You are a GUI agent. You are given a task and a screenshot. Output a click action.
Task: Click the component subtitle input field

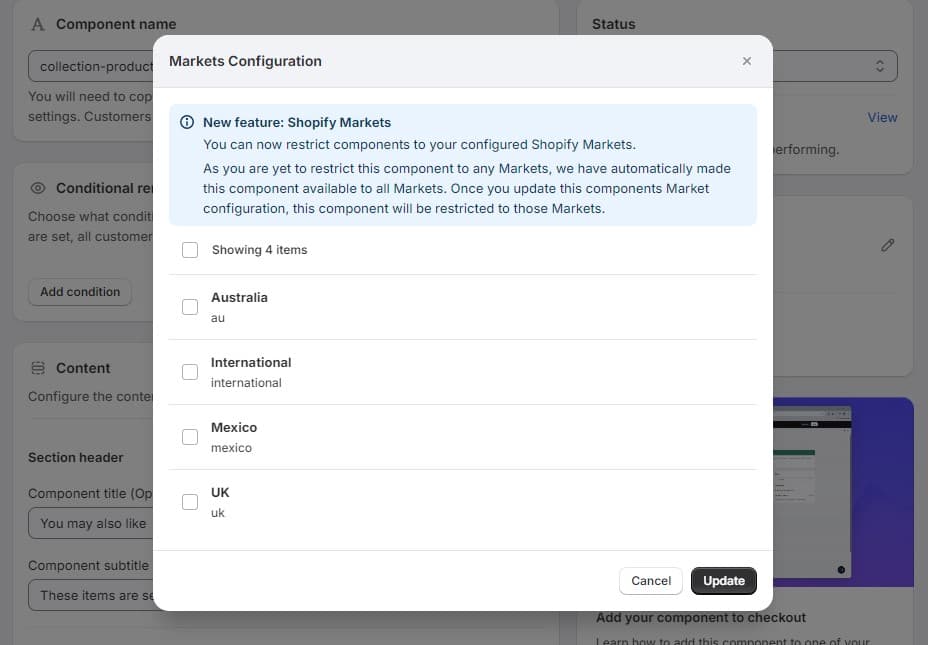point(91,595)
